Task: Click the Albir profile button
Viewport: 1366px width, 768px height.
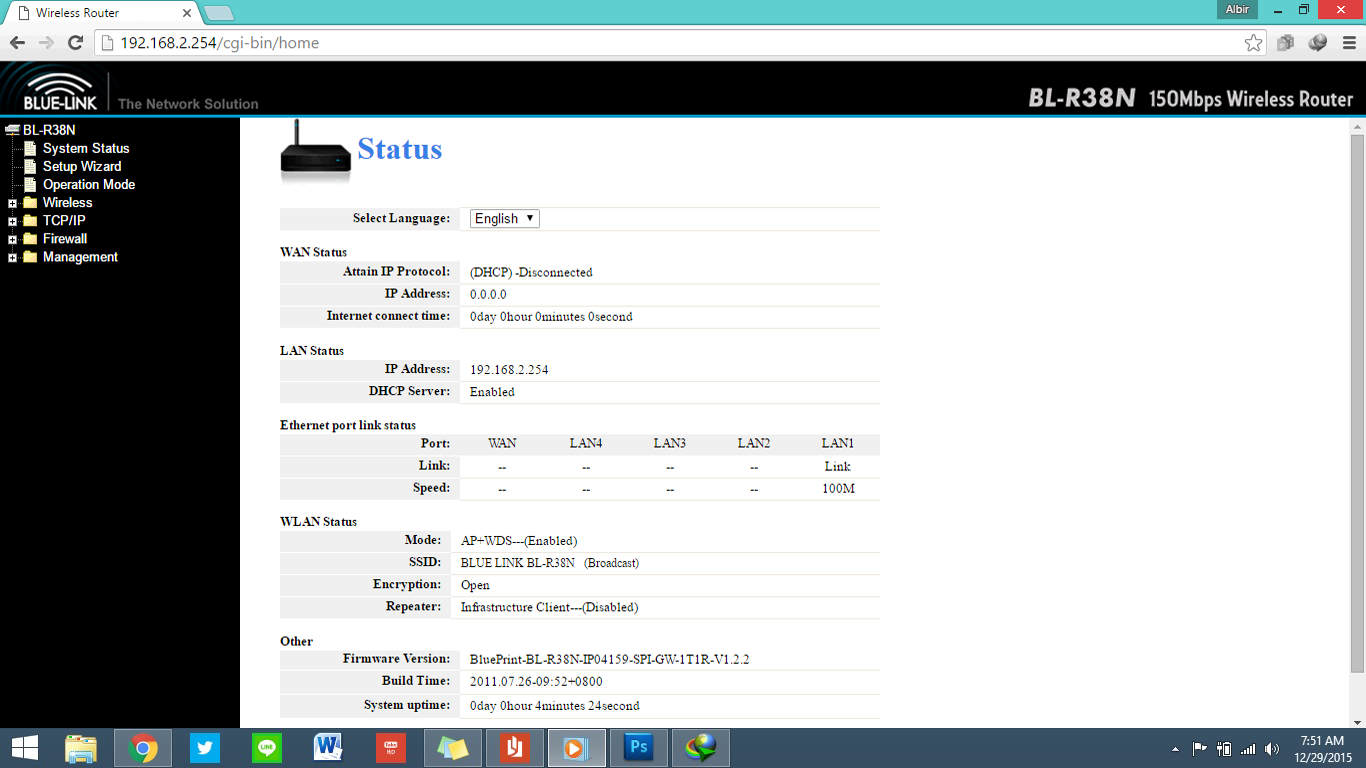Action: click(1237, 9)
